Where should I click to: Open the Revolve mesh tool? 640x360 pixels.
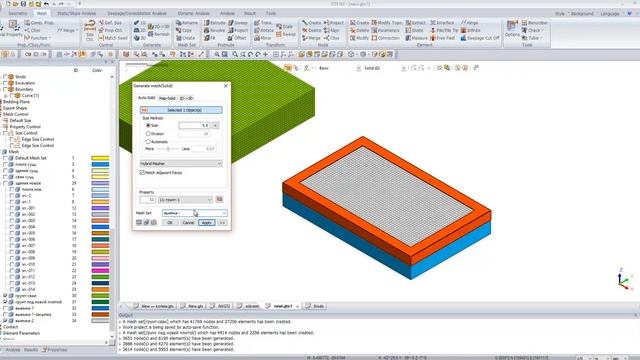[x=215, y=30]
